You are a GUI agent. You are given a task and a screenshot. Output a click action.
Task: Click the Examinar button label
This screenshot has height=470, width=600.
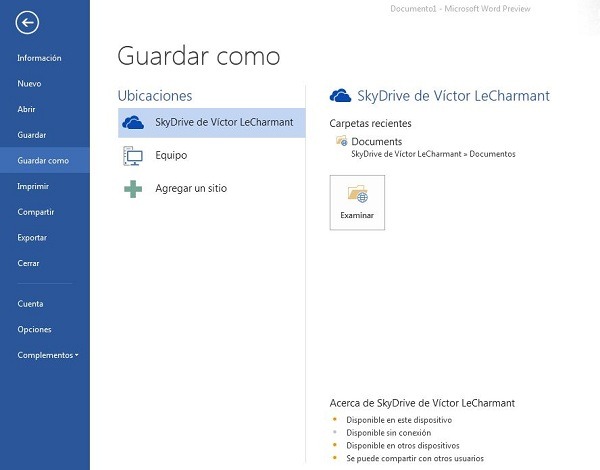357,215
